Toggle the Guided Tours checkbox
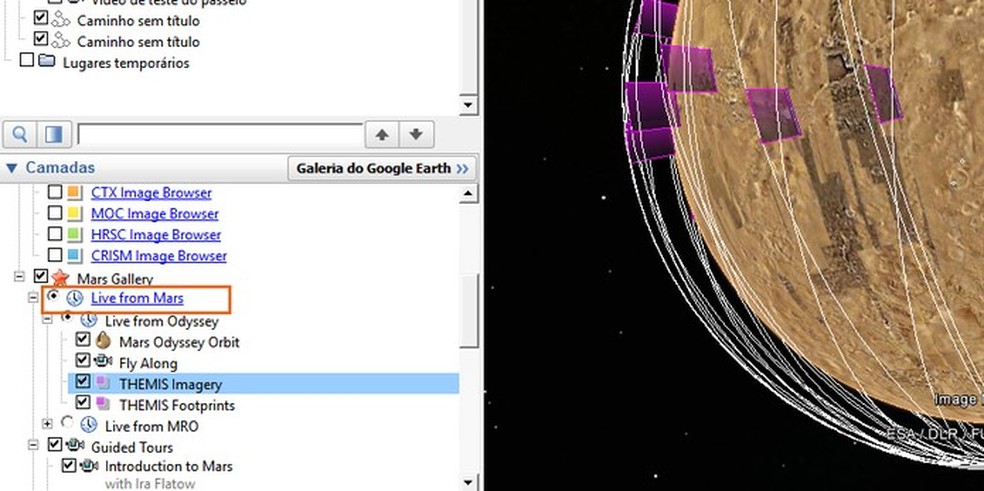Viewport: 984px width, 491px height. coord(55,447)
